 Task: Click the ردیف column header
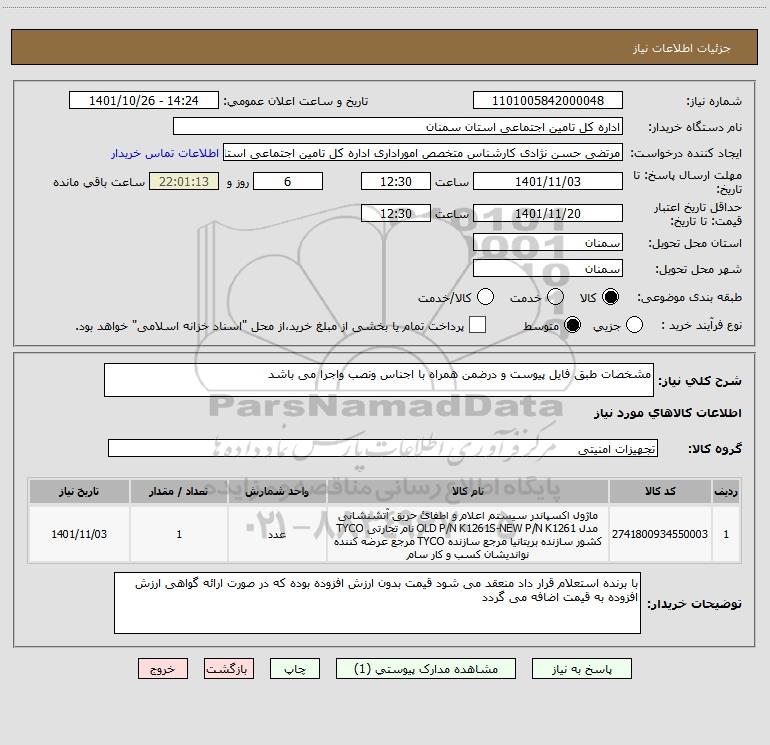pyautogui.click(x=726, y=491)
